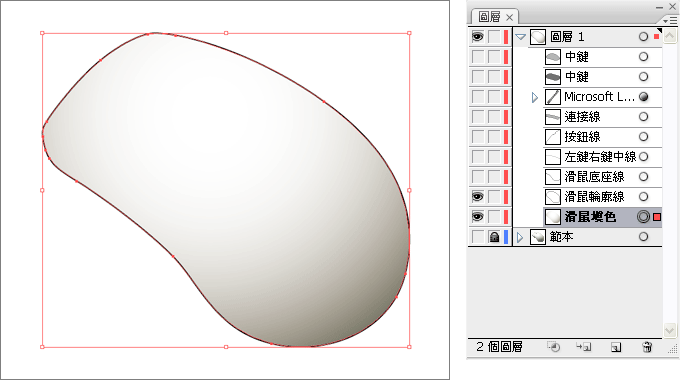Select the Microsoft L... row name
This screenshot has width=680, height=380.
(599, 97)
